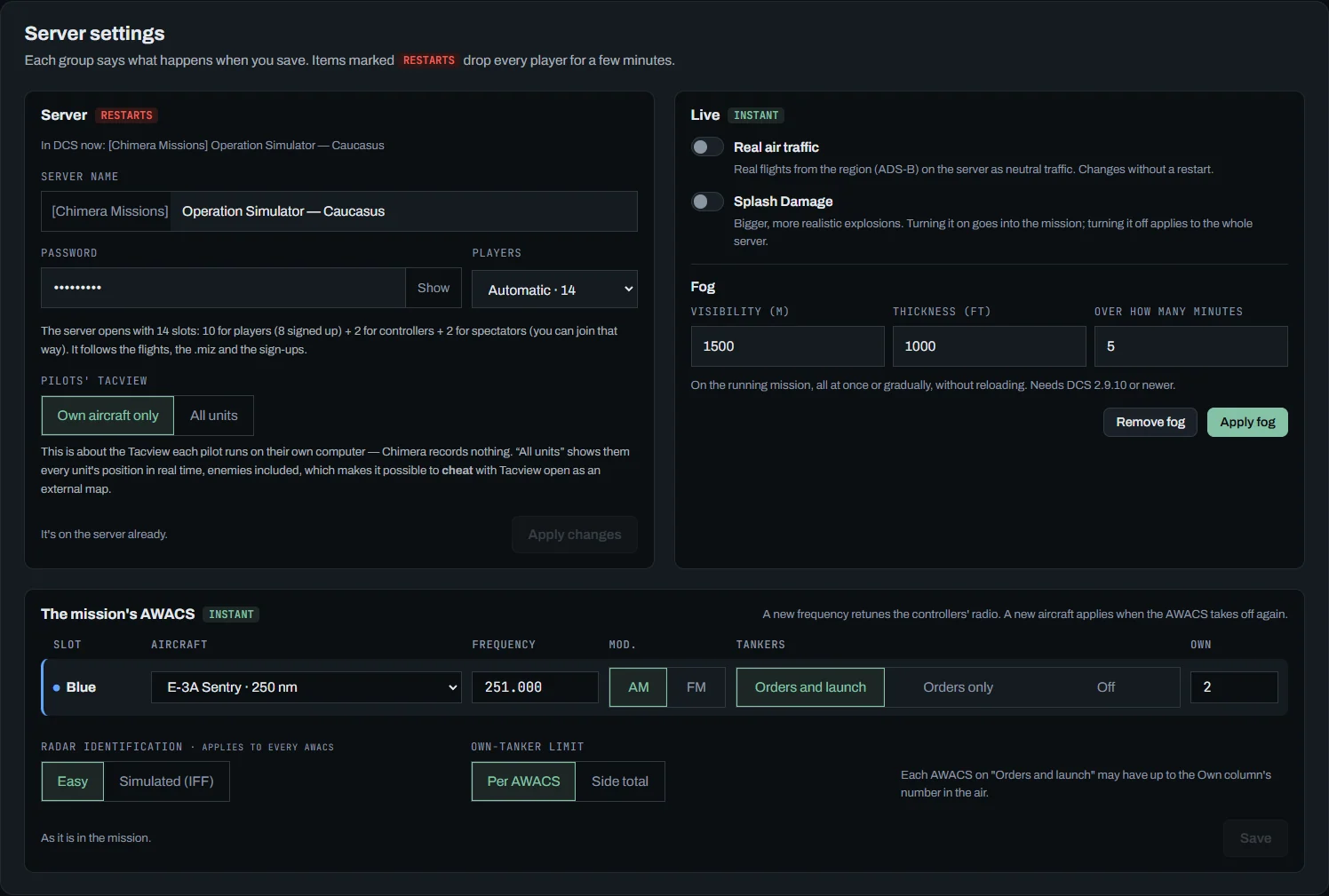Choose AM modulation for the Blue AWACS
The width and height of the screenshot is (1329, 896).
pyautogui.click(x=638, y=687)
